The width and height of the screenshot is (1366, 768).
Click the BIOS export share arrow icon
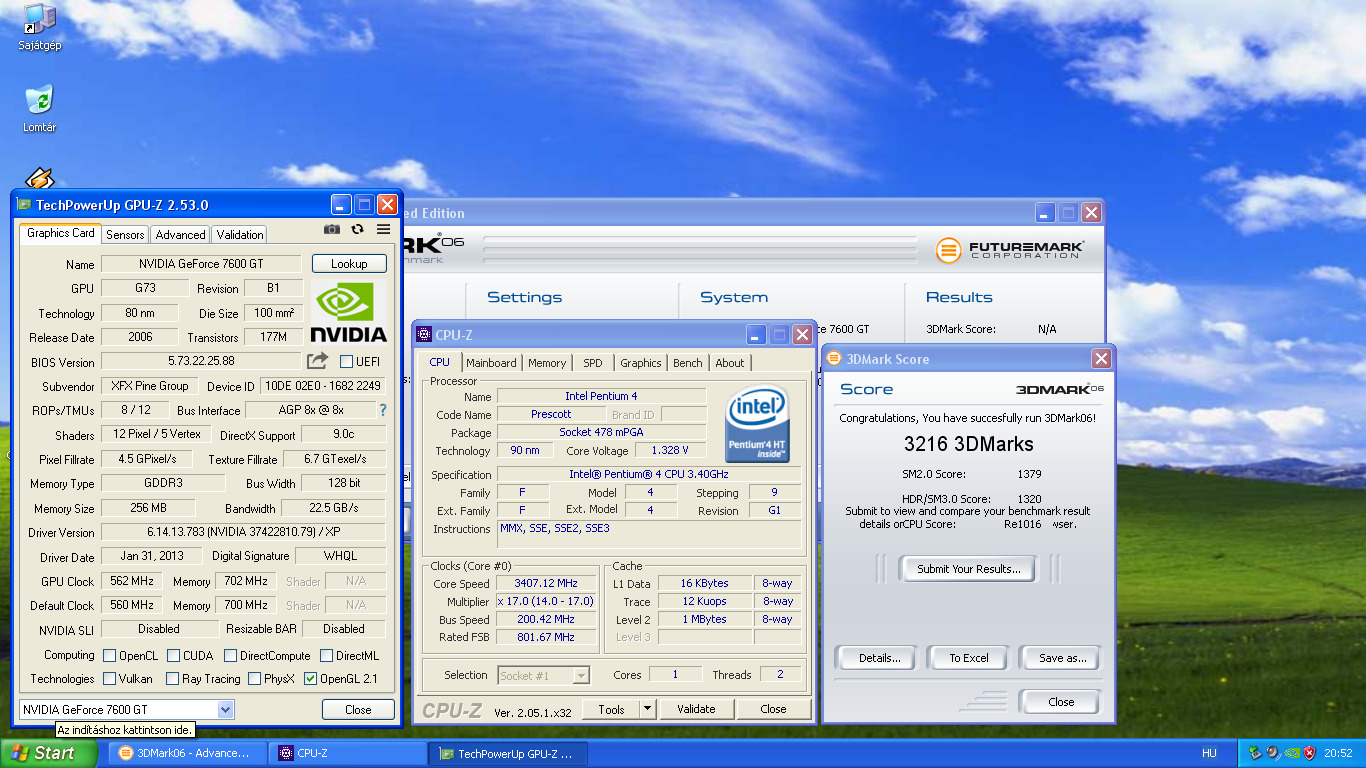(318, 361)
